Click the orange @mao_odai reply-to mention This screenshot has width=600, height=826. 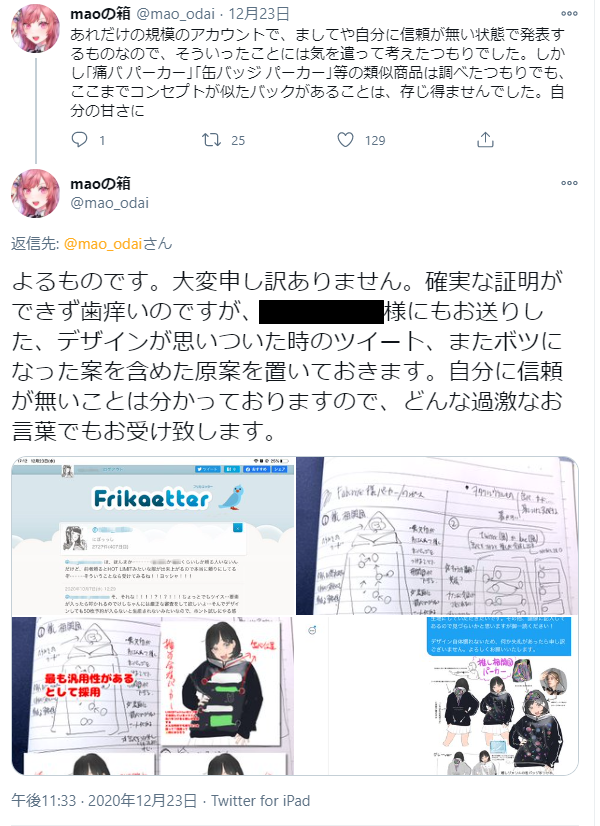coord(103,244)
